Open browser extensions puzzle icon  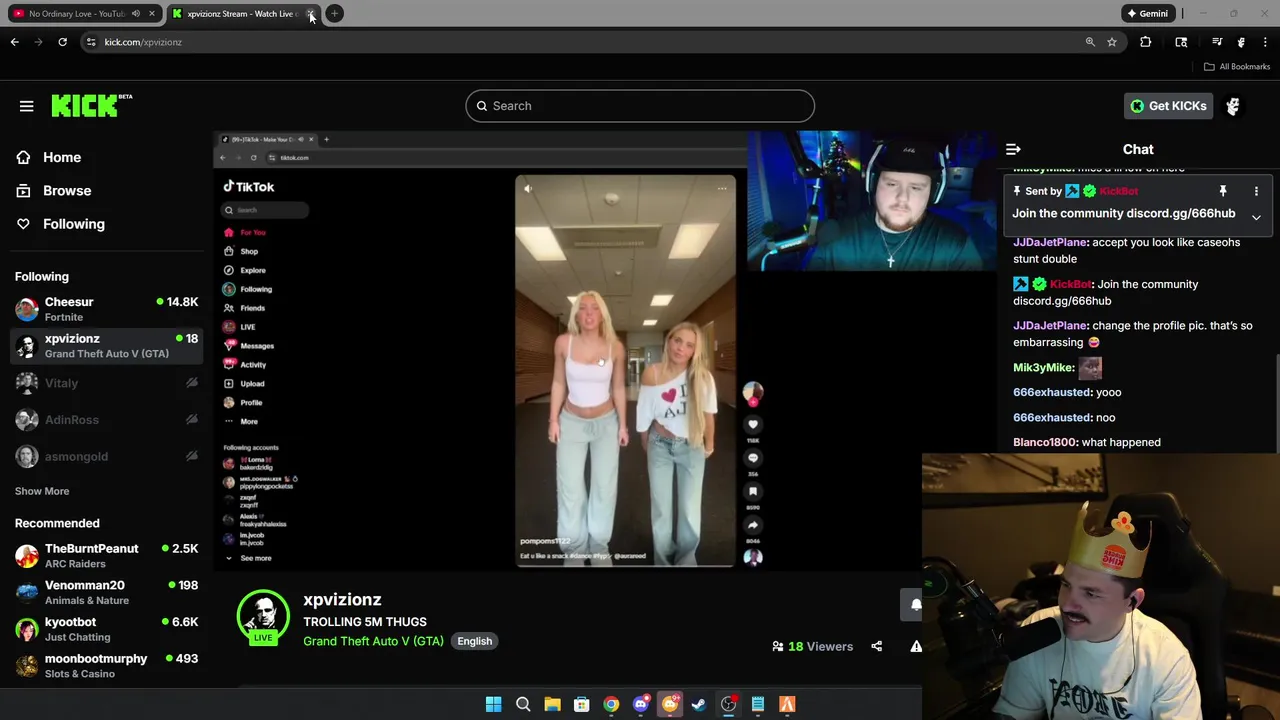pos(1146,42)
